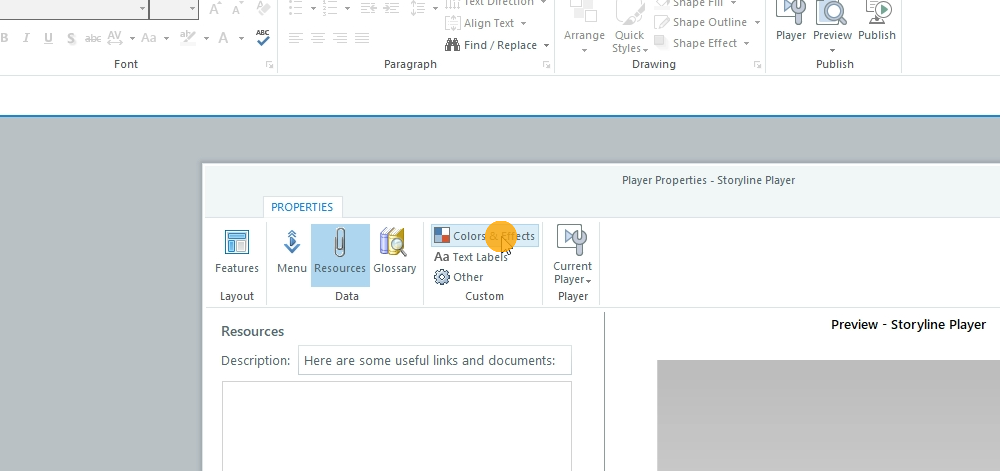1000x471 pixels.
Task: Toggle italic formatting
Action: [27, 38]
